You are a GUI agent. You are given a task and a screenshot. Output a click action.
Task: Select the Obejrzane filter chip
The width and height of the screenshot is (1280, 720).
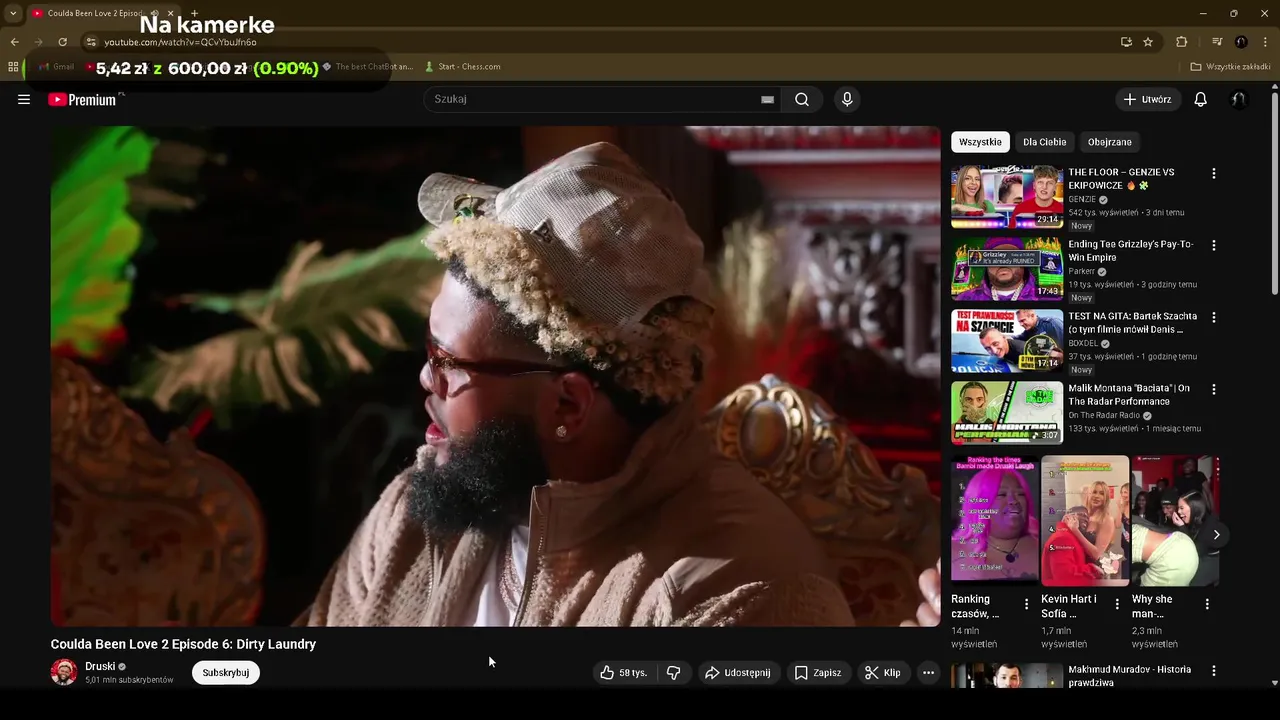[x=1109, y=142]
